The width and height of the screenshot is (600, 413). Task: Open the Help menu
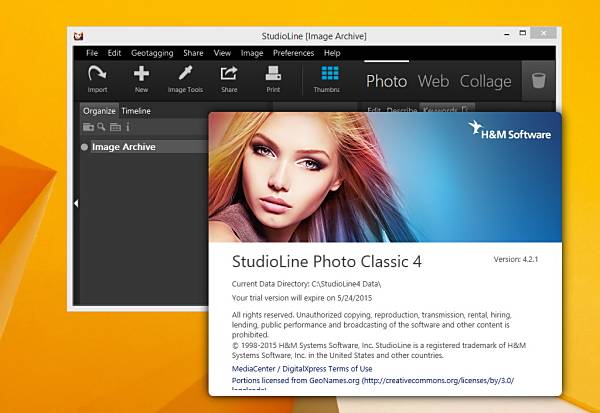point(332,53)
